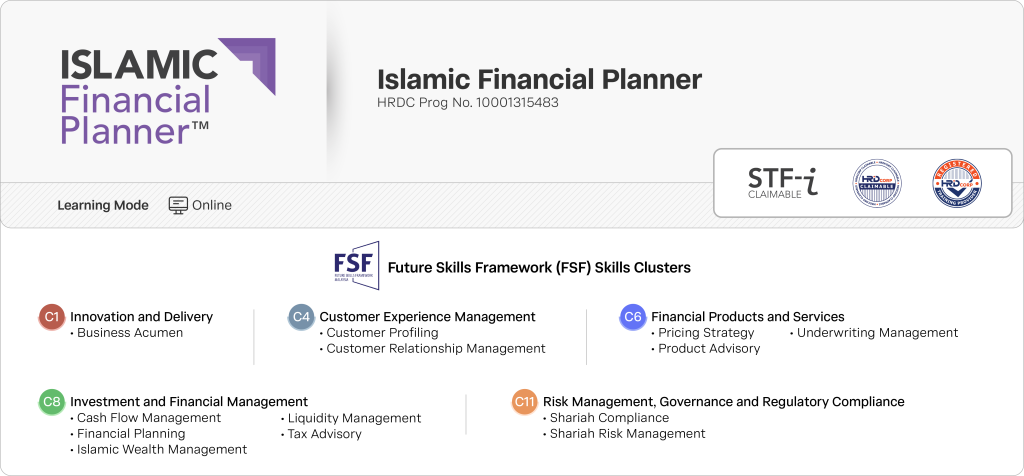Select the red C1 cluster badge
Viewport: 1024px width, 476px height.
click(x=52, y=317)
